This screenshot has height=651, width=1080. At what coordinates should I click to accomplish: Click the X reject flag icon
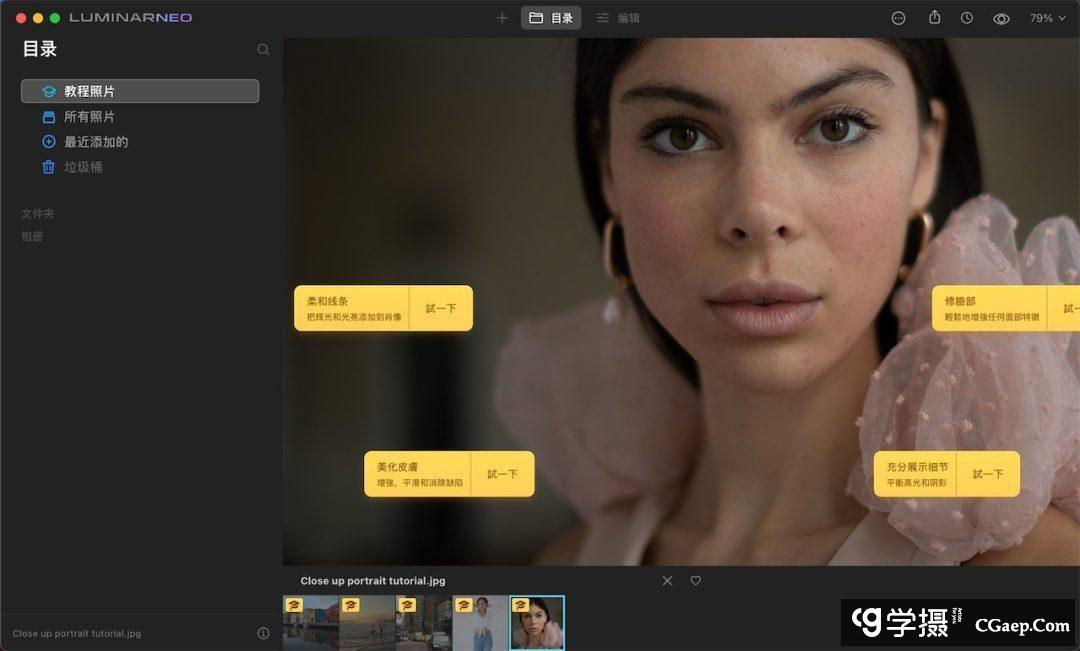667,581
